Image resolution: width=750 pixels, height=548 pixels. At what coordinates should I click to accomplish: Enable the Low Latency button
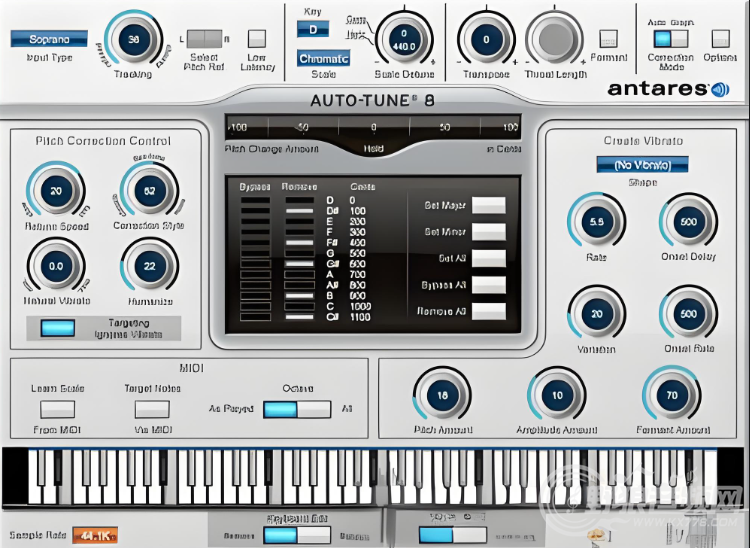tap(257, 39)
